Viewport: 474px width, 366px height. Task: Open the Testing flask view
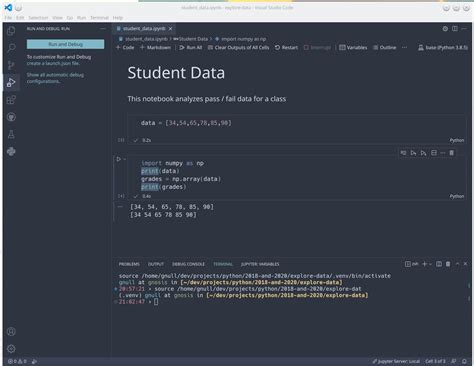pyautogui.click(x=11, y=134)
